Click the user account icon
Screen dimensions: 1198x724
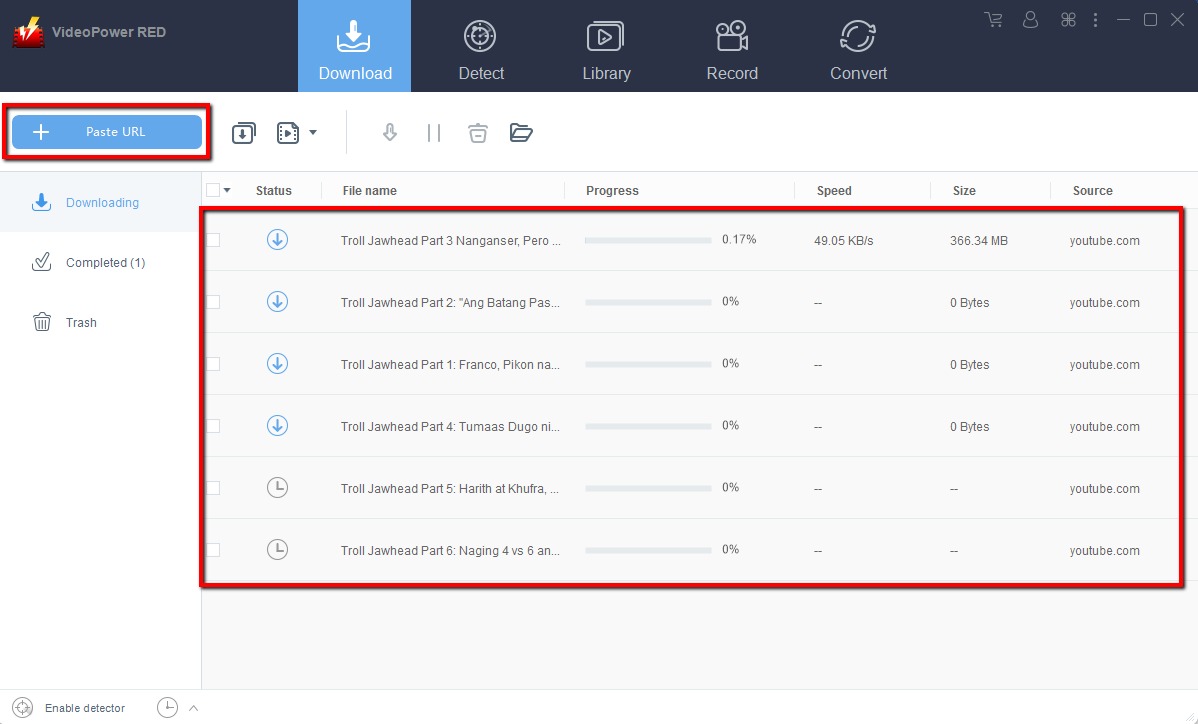[1031, 20]
